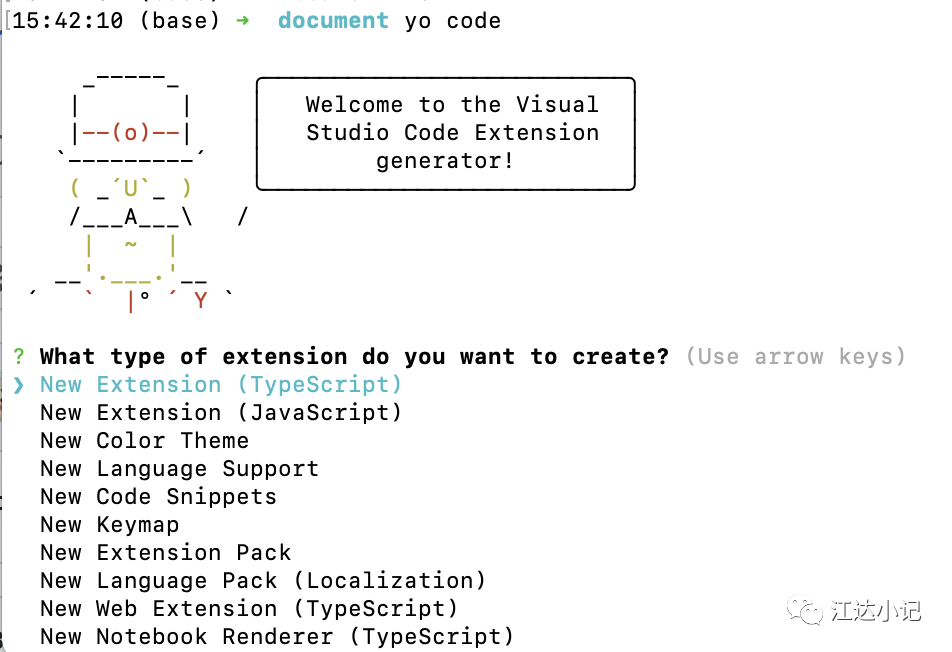This screenshot has height=652, width=952.
Task: Click the Yeoman ASCII art figure
Action: coord(140,193)
